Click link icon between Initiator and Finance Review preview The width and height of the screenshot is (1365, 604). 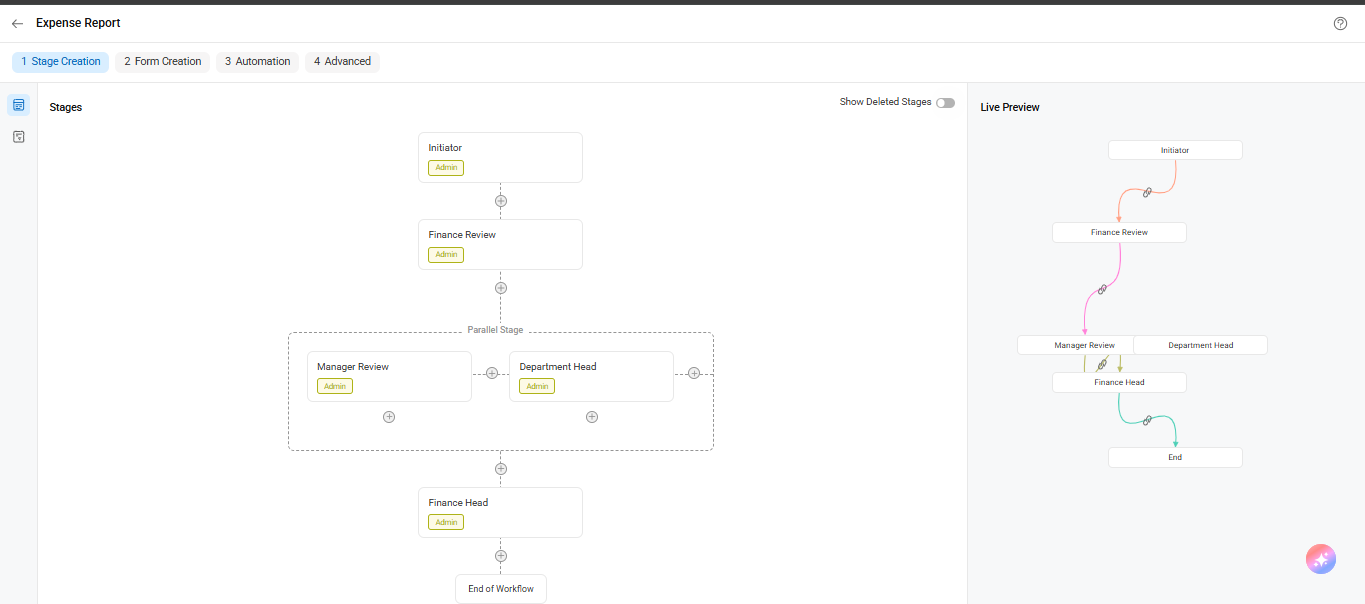pos(1147,192)
